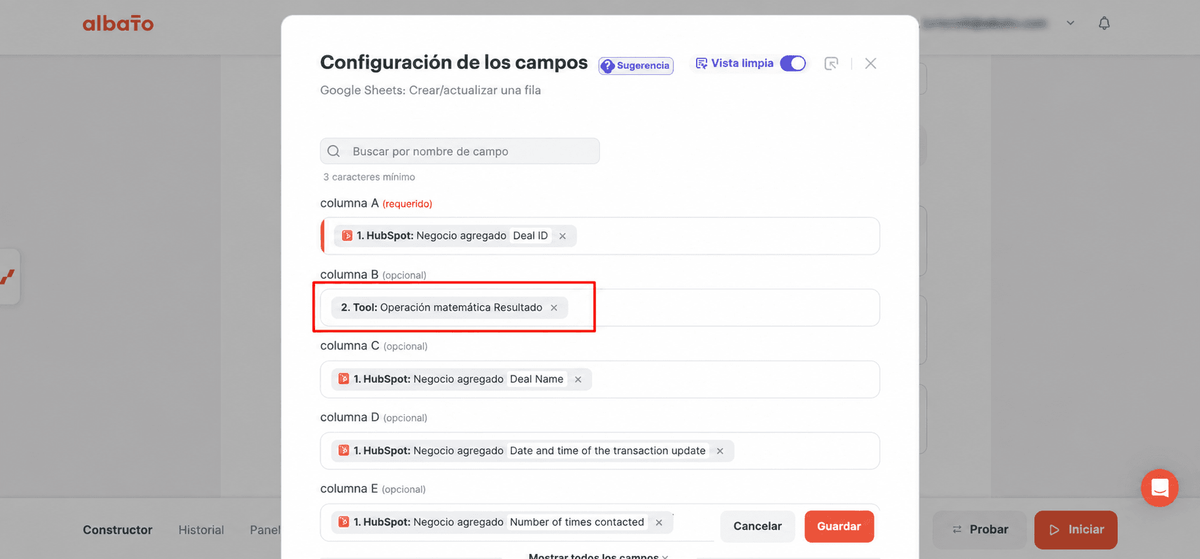Expand Mostrar todos los campos

[599, 555]
